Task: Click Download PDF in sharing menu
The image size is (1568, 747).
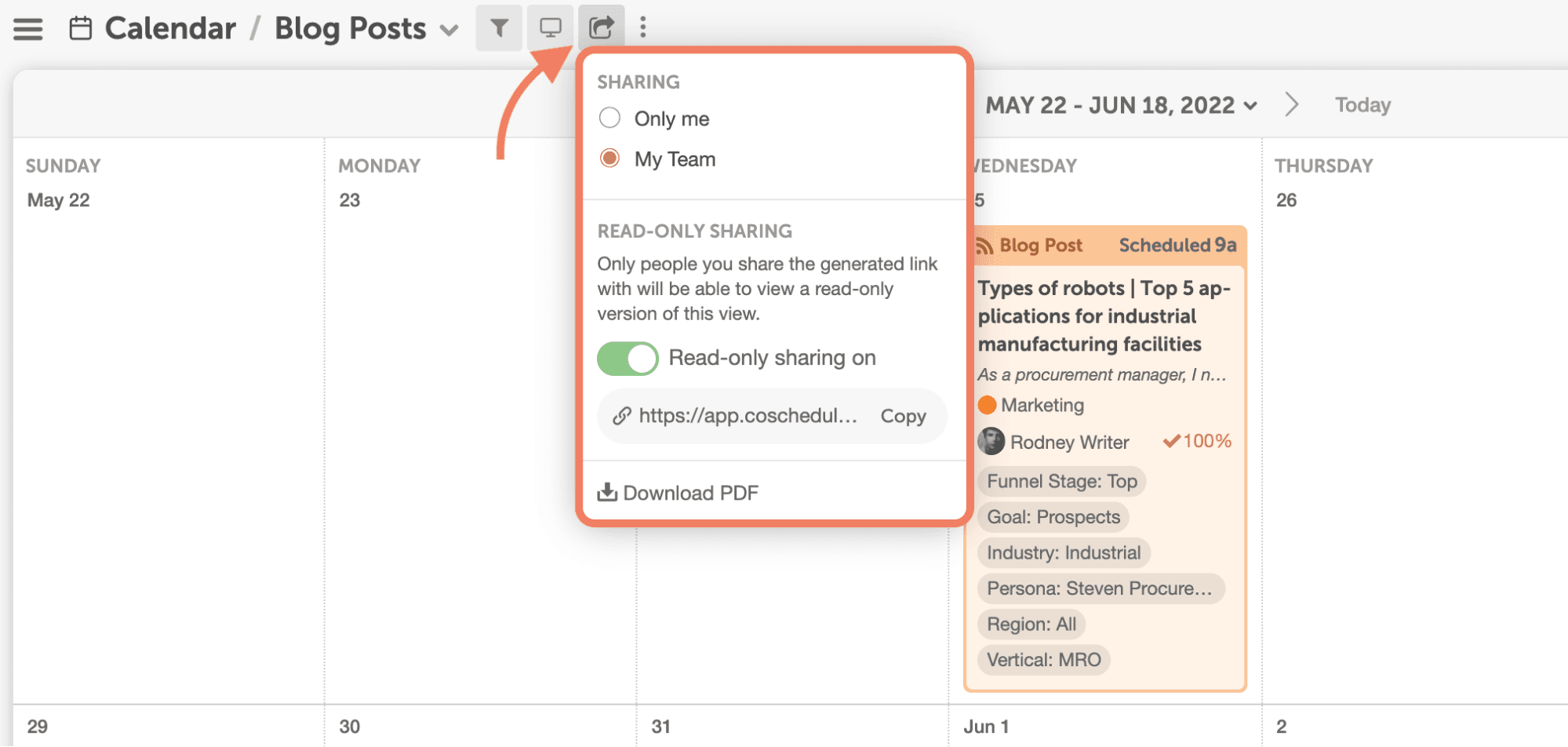Action: click(x=678, y=493)
